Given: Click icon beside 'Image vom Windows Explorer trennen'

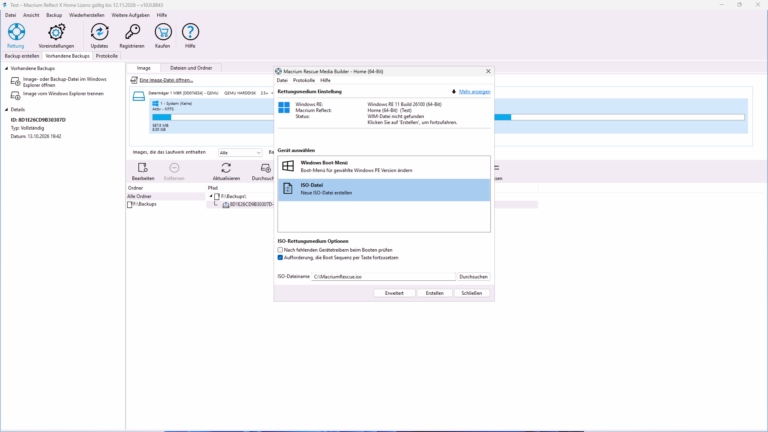Looking at the screenshot, I should point(16,95).
